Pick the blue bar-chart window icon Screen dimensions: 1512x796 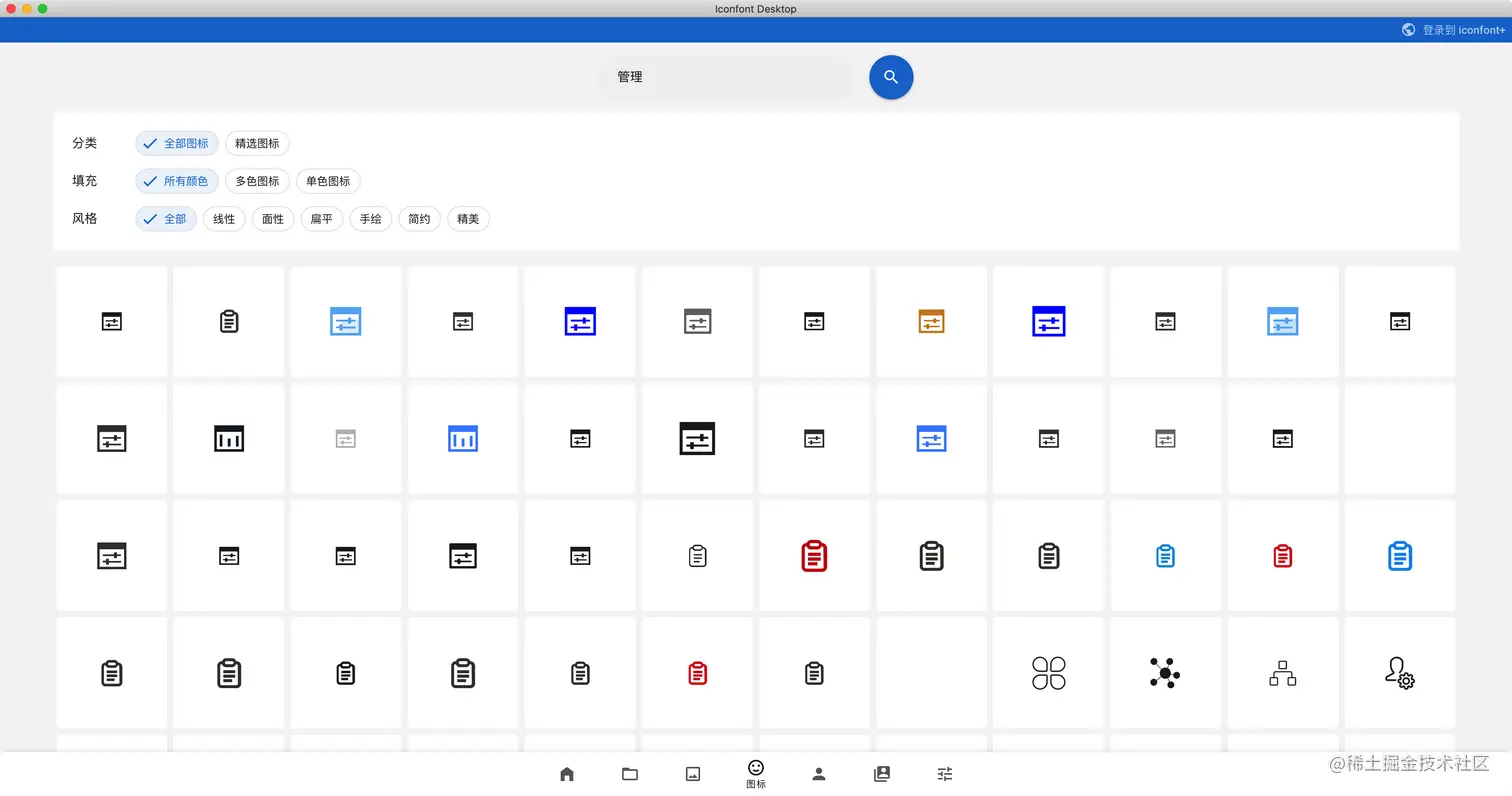coord(463,438)
